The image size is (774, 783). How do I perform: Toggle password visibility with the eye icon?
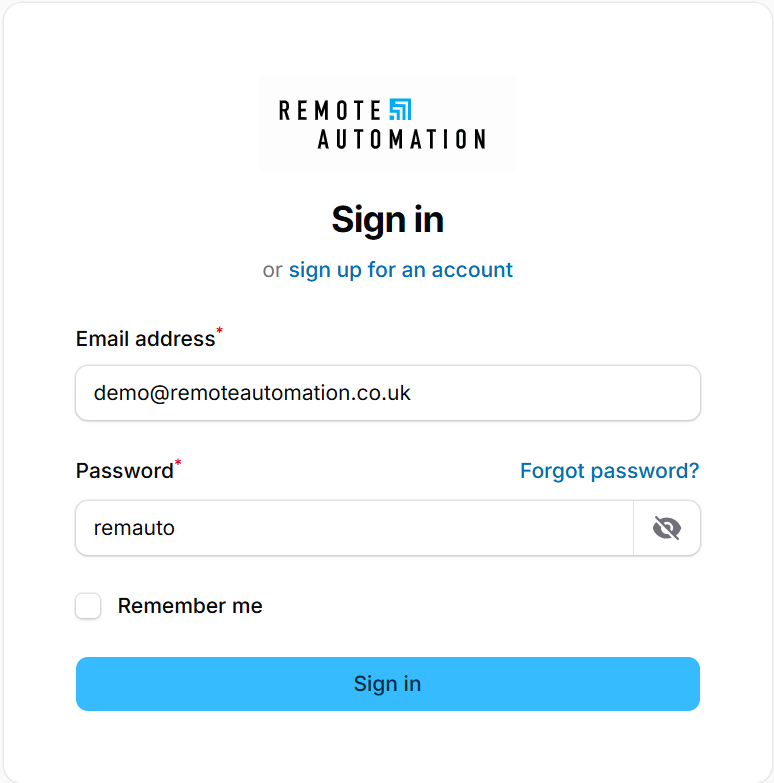667,528
